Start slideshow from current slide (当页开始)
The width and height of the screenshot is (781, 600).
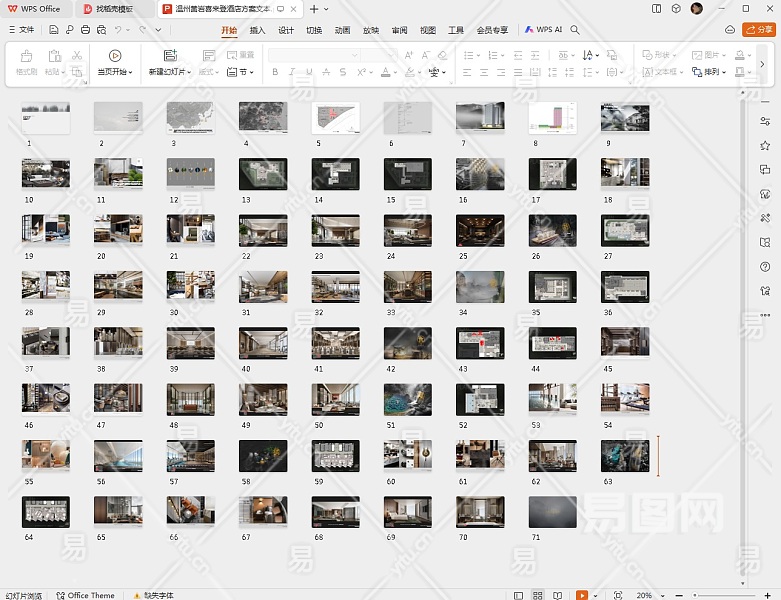pyautogui.click(x=115, y=56)
